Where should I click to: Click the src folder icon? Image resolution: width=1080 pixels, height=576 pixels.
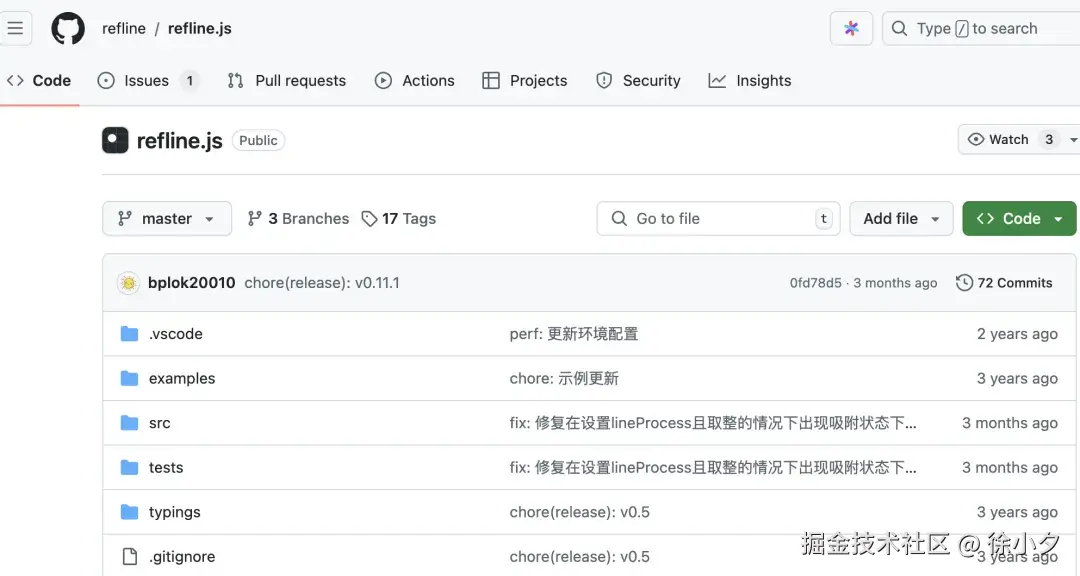point(129,422)
